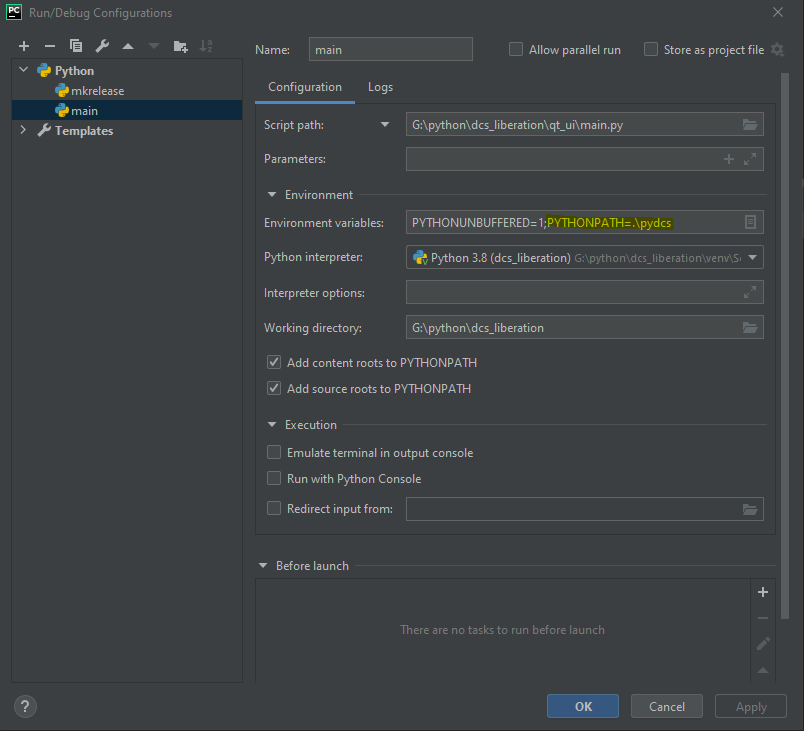Copy the selected run configuration

coord(75,45)
